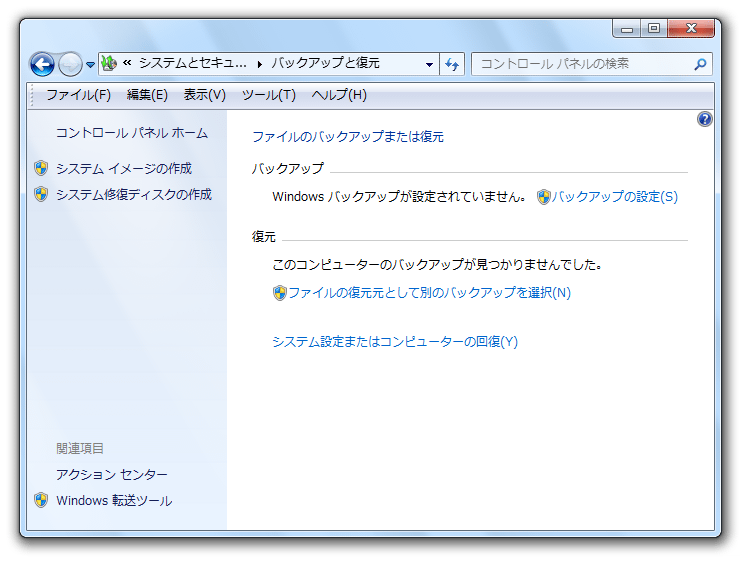This screenshot has height=562, width=745.
Task: Click shield icon beside システム イメージの作成
Action: 41,168
